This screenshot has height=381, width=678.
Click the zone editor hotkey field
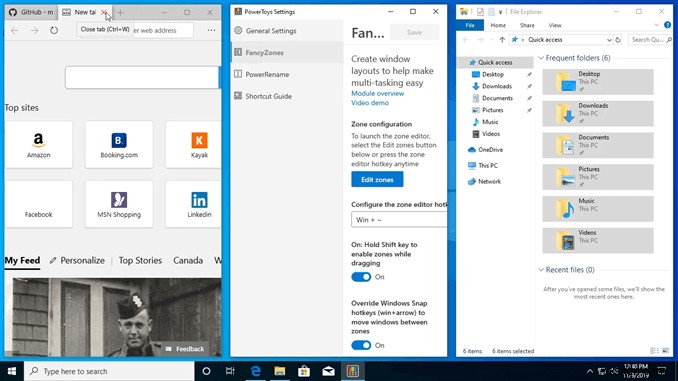pyautogui.click(x=399, y=220)
